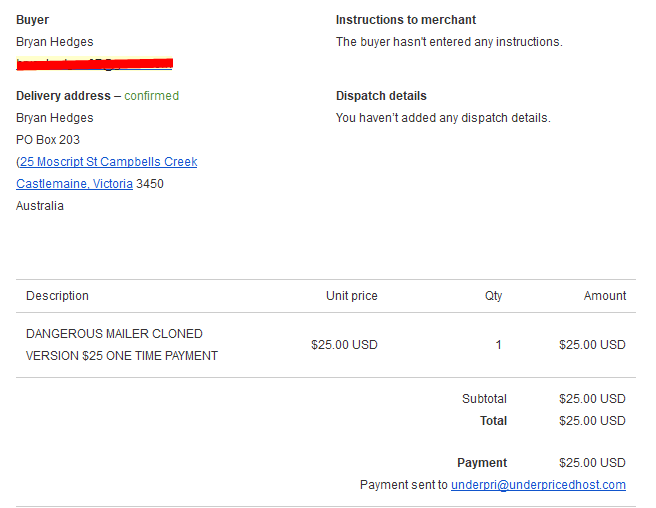Select the postcode 3450 text
The height and width of the screenshot is (508, 656).
(150, 184)
